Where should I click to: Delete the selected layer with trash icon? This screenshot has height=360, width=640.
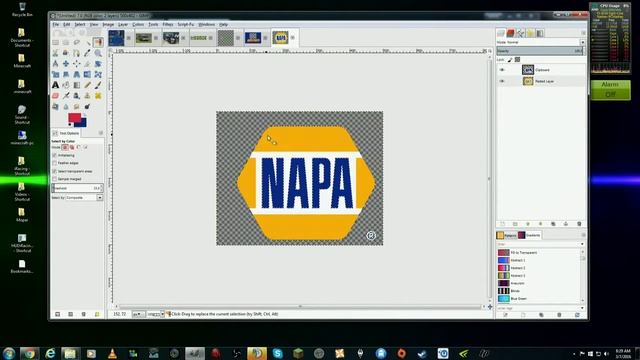579,224
